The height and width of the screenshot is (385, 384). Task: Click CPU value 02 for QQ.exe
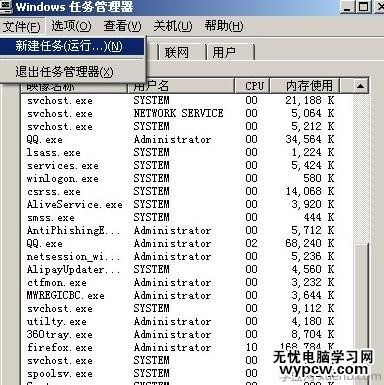pos(252,243)
